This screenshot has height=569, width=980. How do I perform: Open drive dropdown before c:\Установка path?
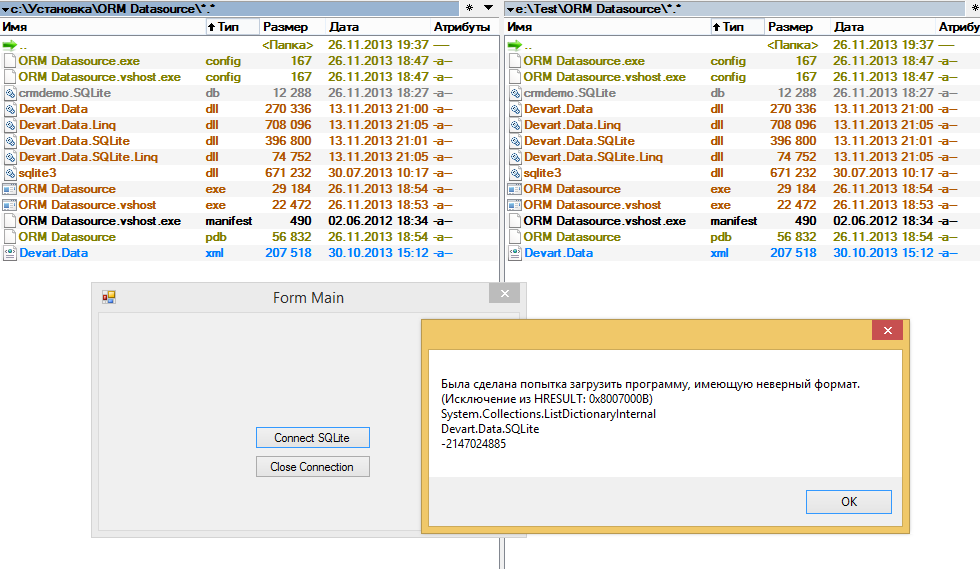(x=5, y=9)
